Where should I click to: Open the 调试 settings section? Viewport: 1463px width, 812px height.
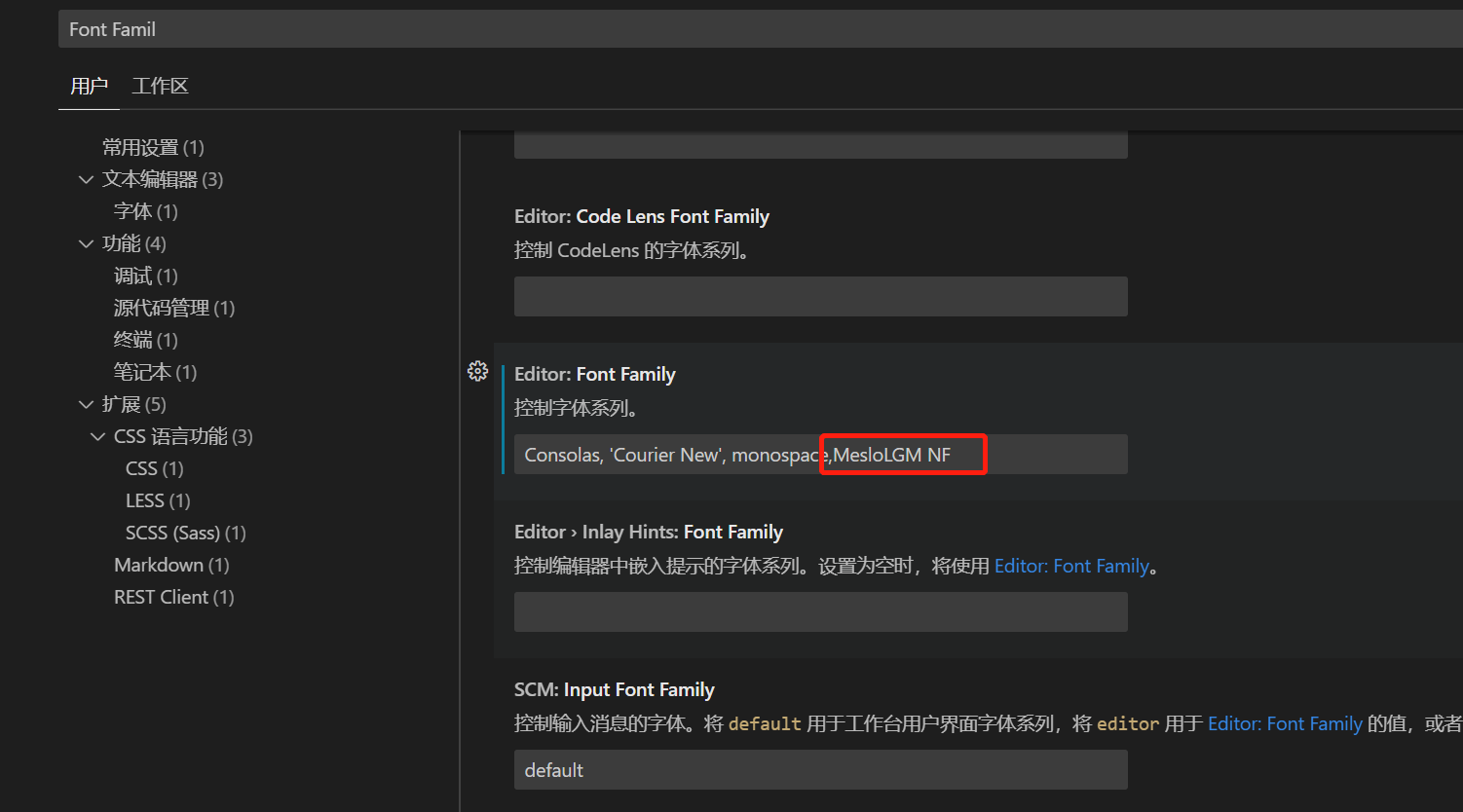(x=146, y=276)
